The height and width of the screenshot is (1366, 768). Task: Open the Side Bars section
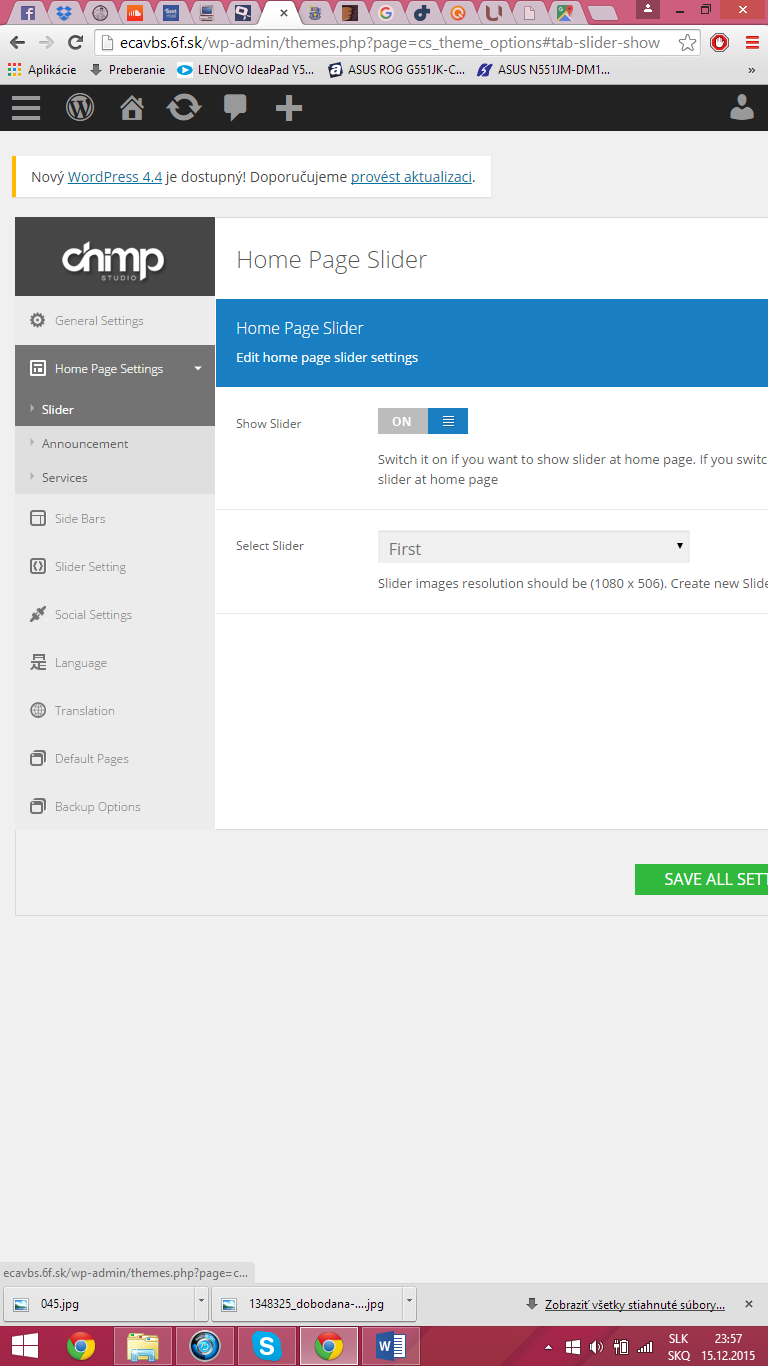(115, 519)
